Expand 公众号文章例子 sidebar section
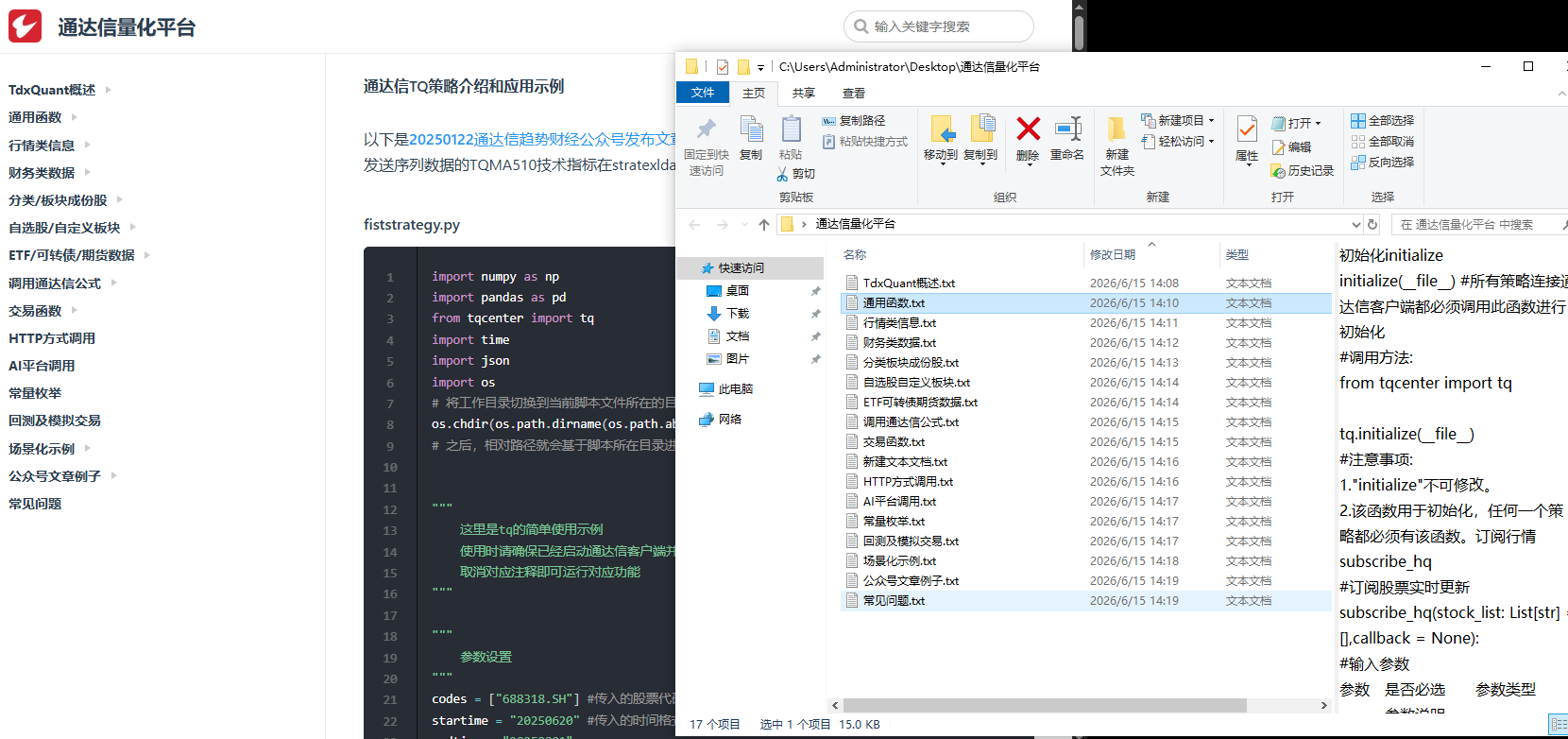This screenshot has width=1568, height=739. [x=113, y=475]
